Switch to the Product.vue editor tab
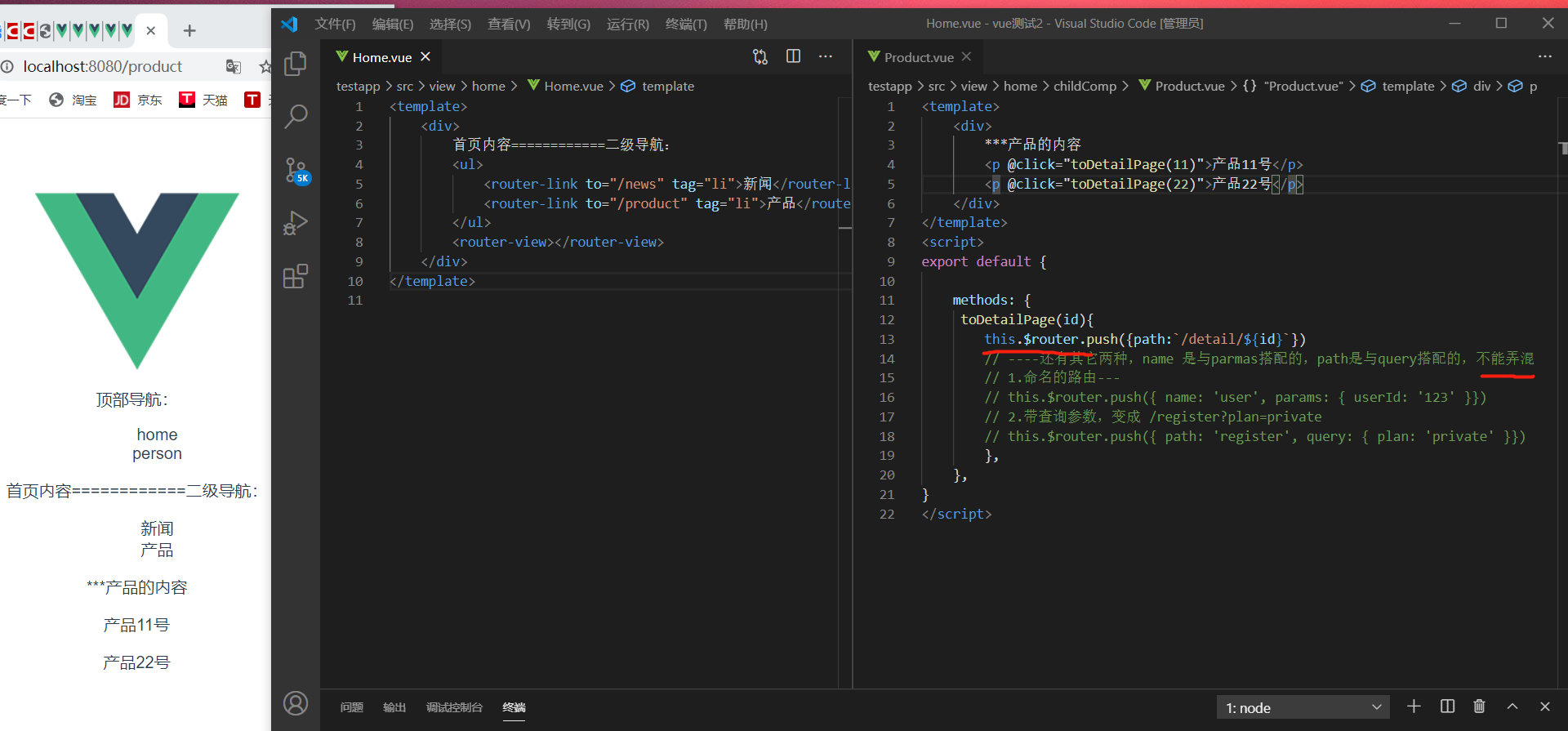 point(918,57)
